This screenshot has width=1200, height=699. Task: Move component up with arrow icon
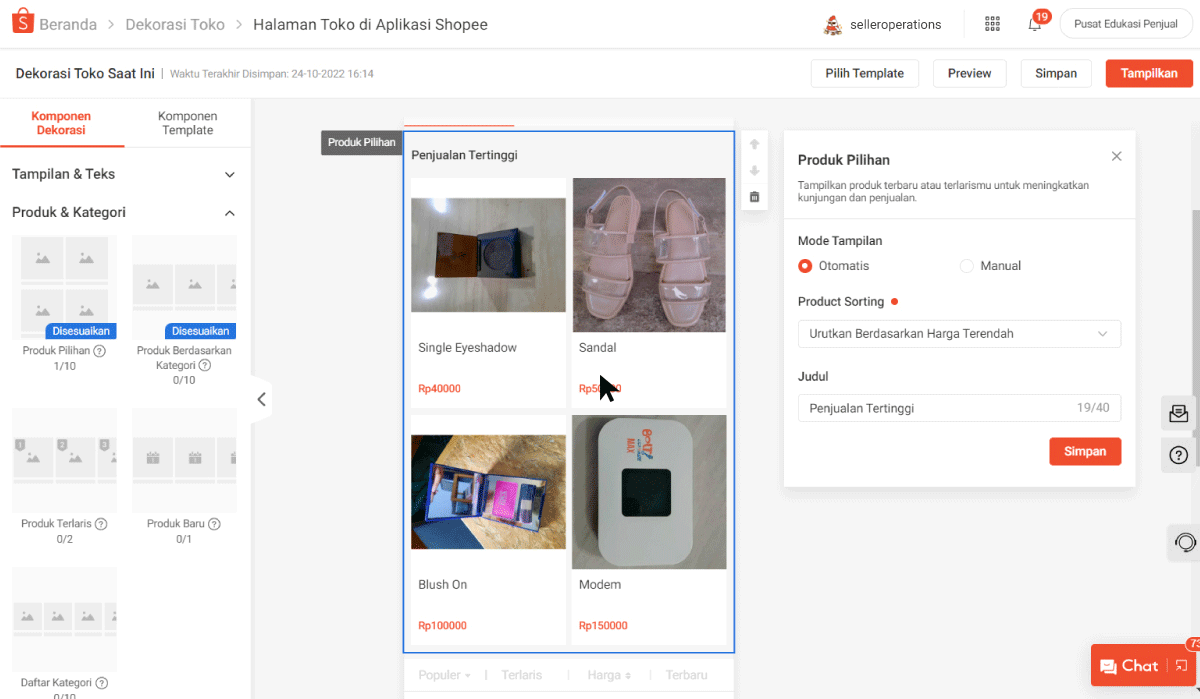[755, 144]
